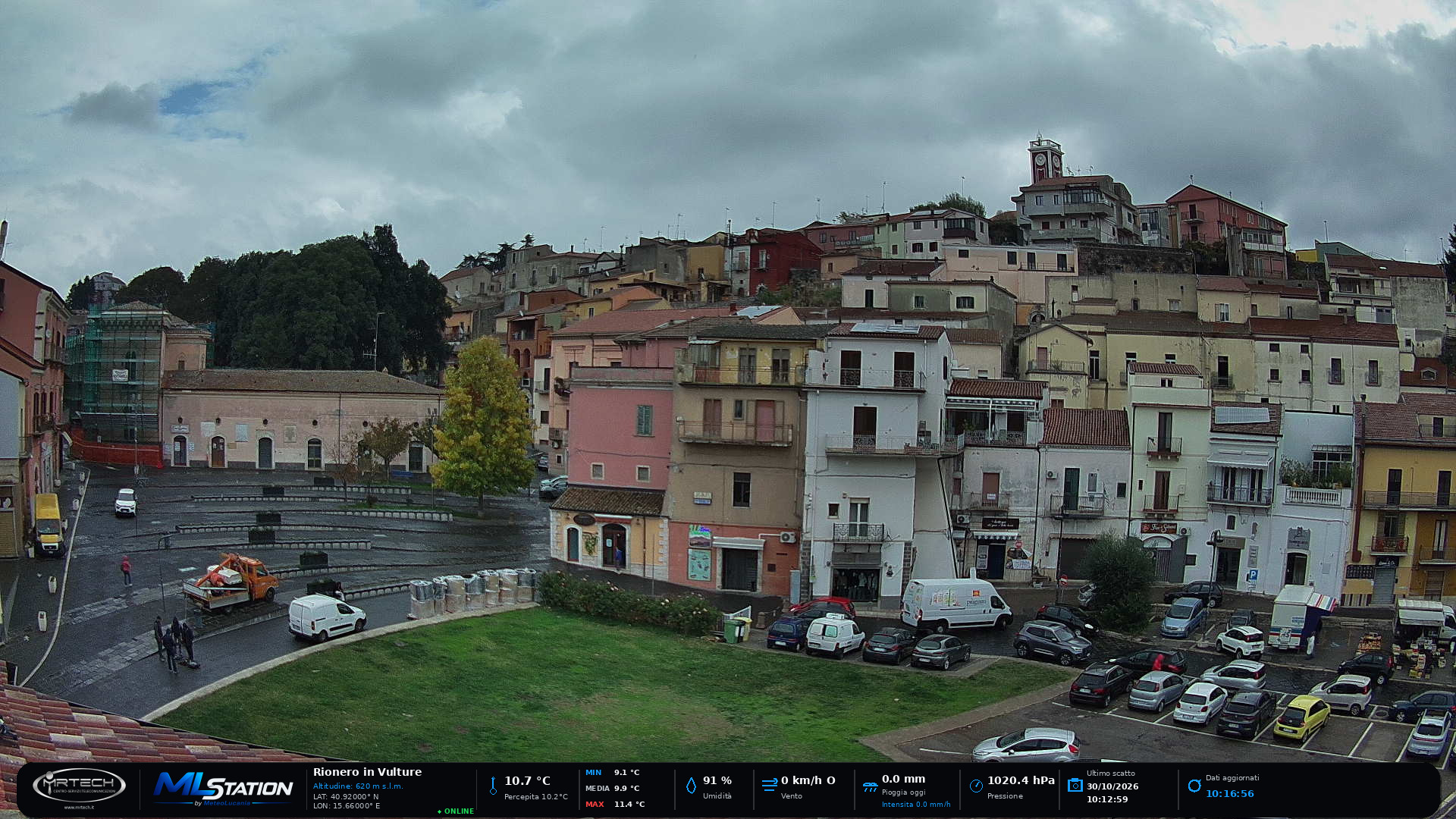Click the LAT 40.92000° N coordinate
This screenshot has height=819, width=1456.
(x=346, y=796)
